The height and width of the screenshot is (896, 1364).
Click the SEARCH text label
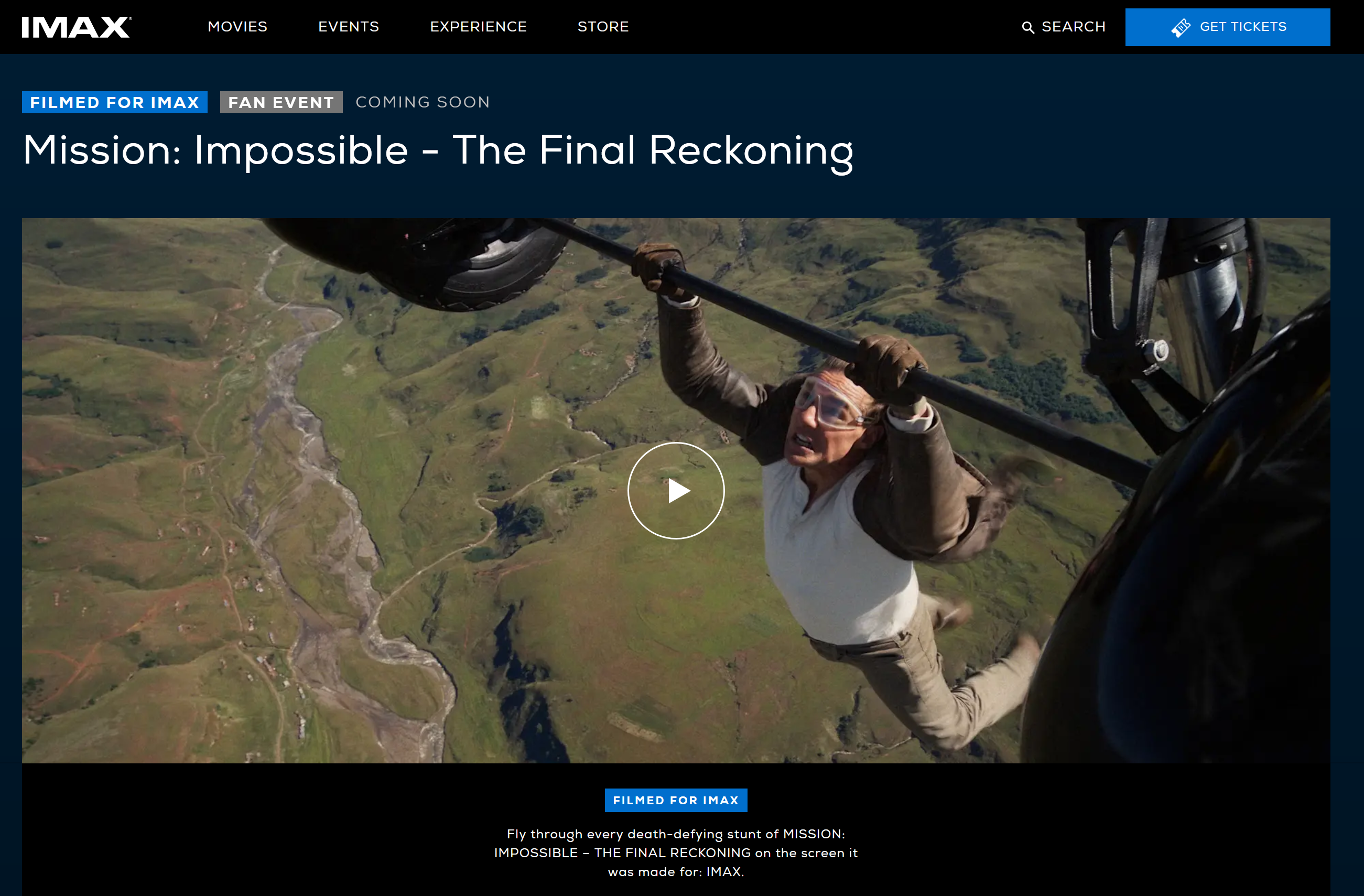(1073, 27)
